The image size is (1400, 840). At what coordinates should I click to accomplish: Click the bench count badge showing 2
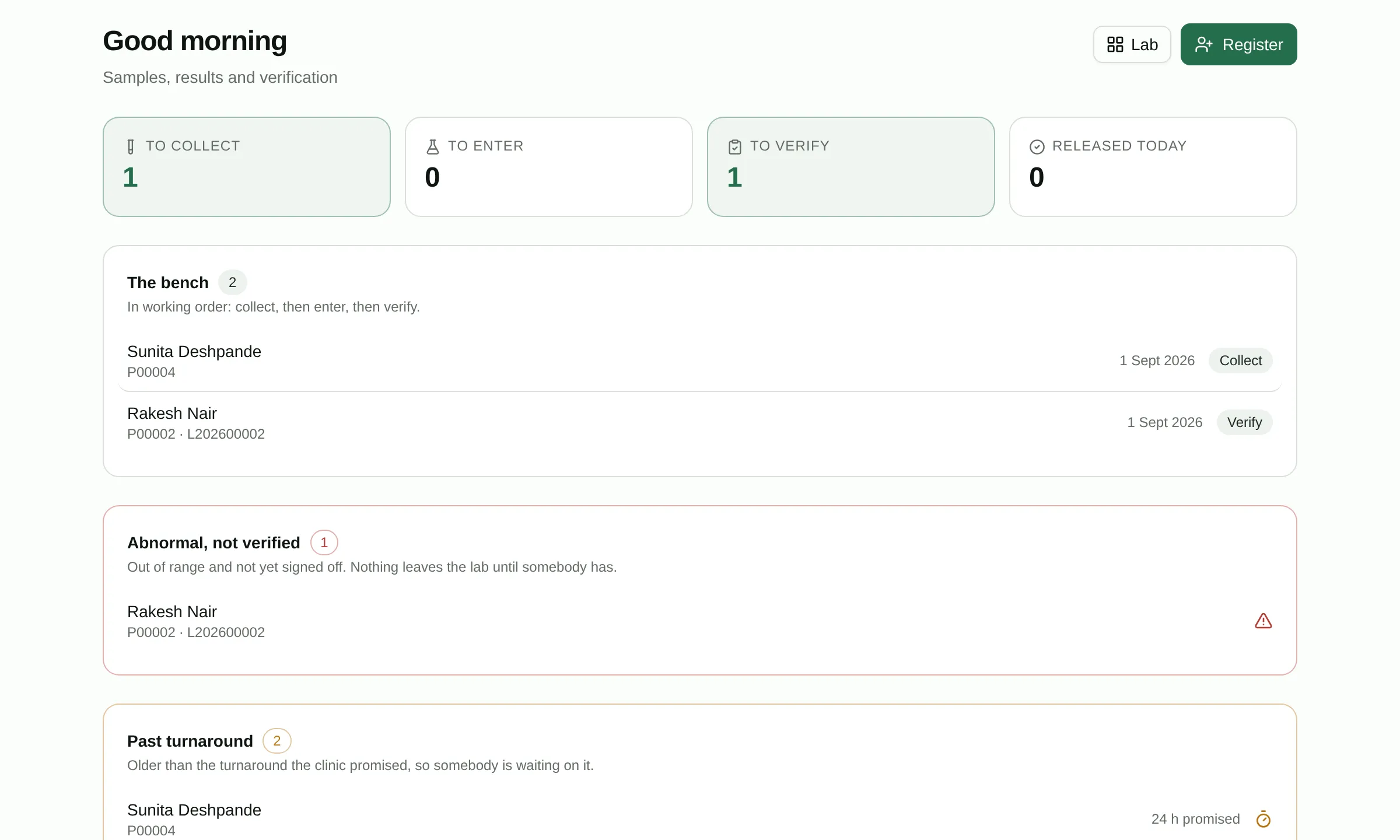click(232, 282)
